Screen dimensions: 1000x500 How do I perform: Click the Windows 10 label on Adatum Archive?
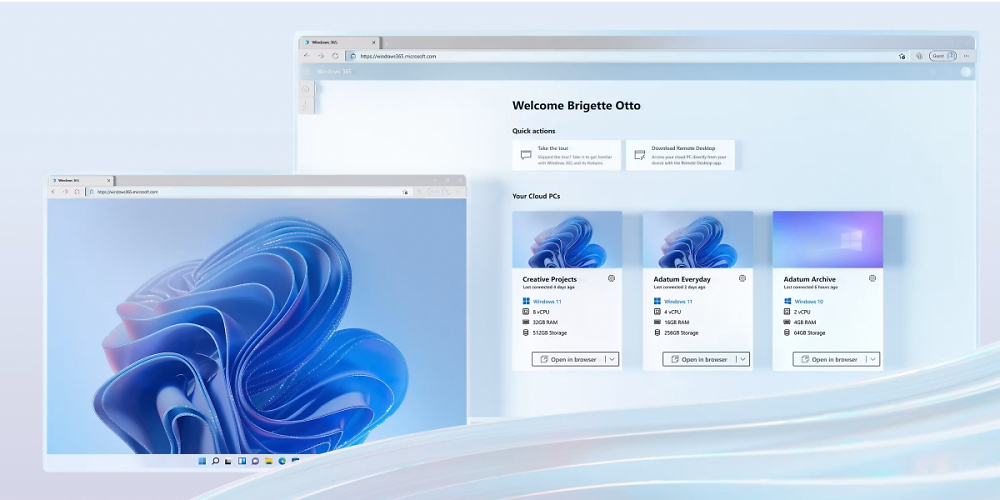click(x=809, y=302)
